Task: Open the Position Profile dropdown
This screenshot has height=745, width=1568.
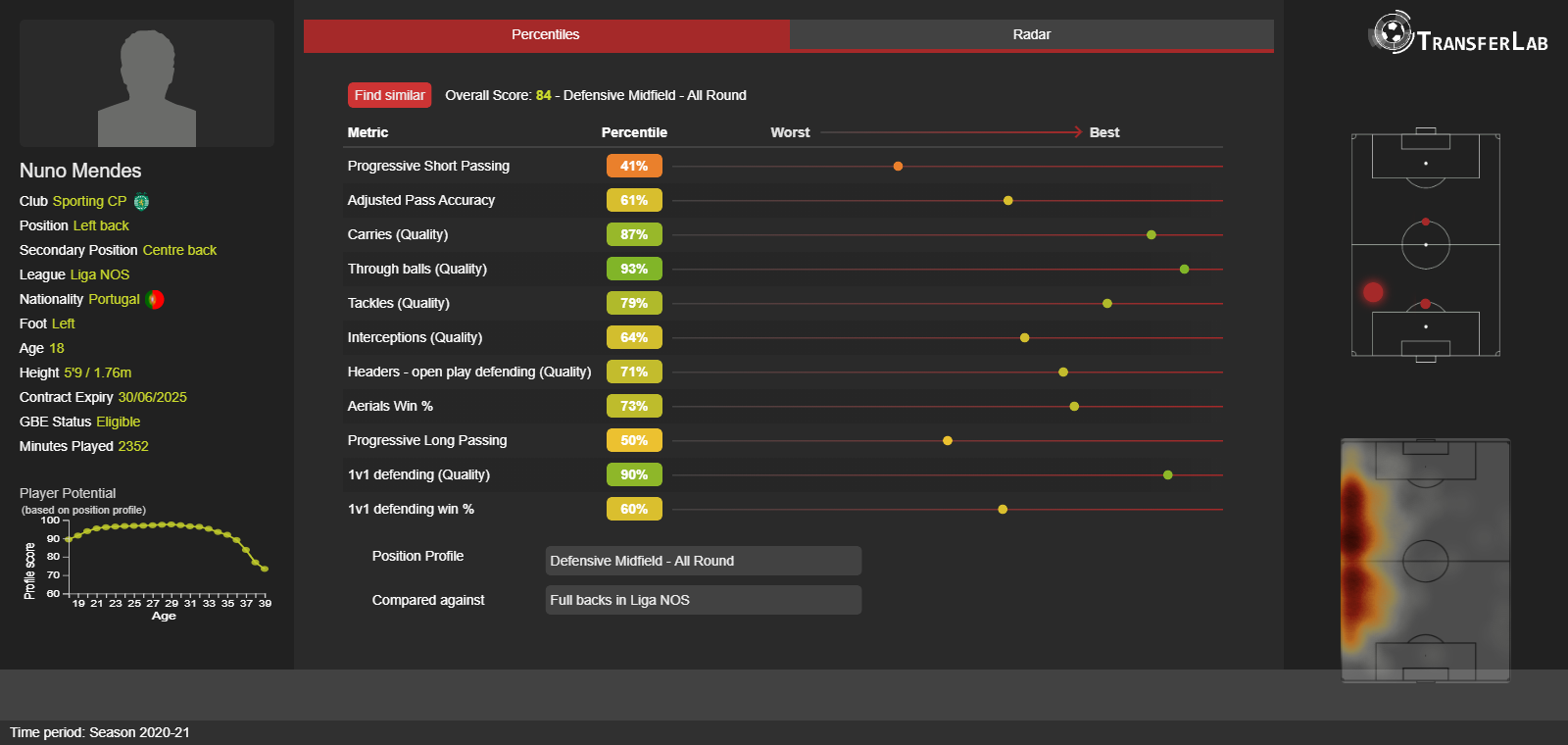Action: point(703,561)
